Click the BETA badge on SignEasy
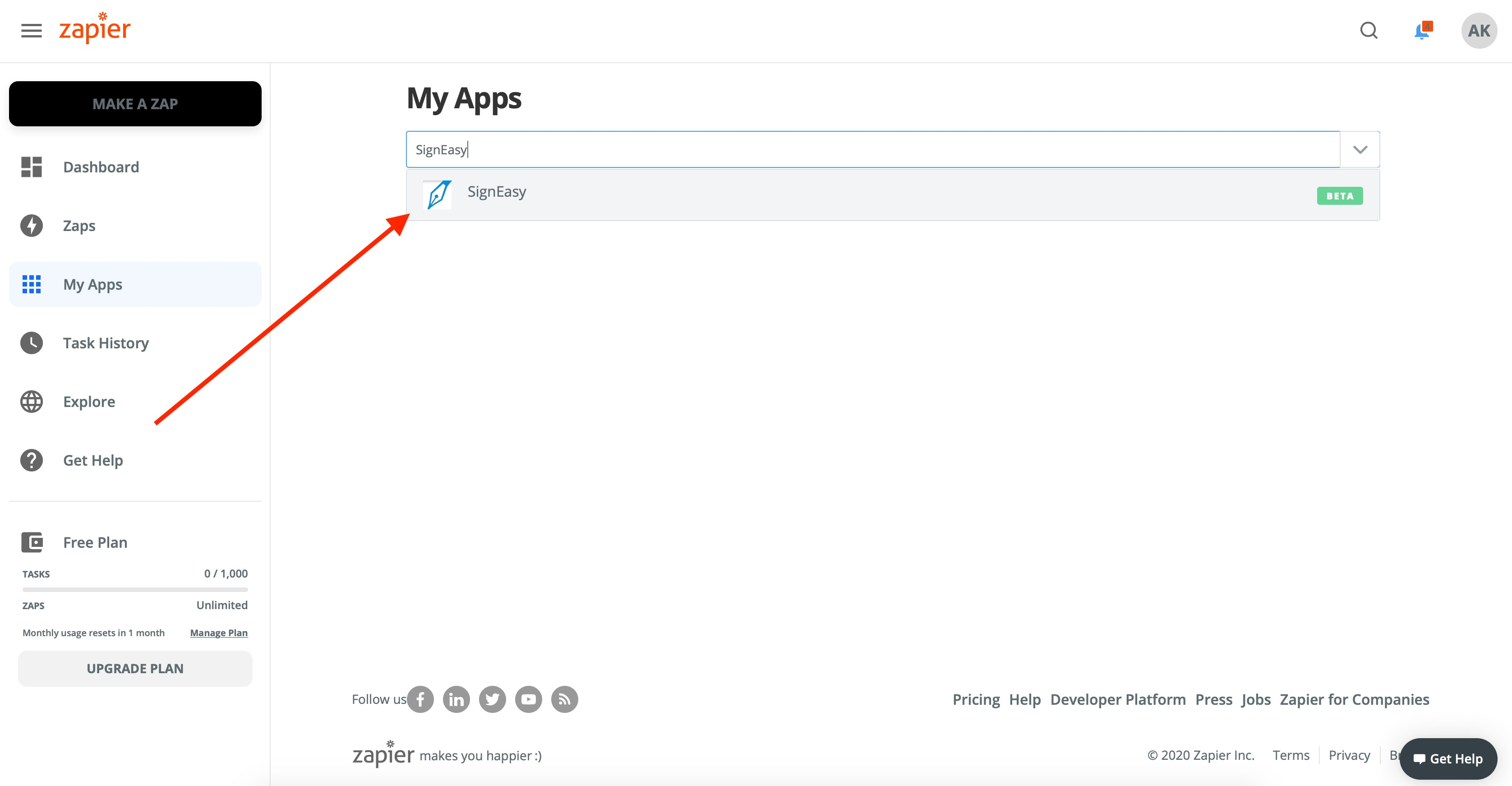This screenshot has height=786, width=1512. coord(1340,196)
